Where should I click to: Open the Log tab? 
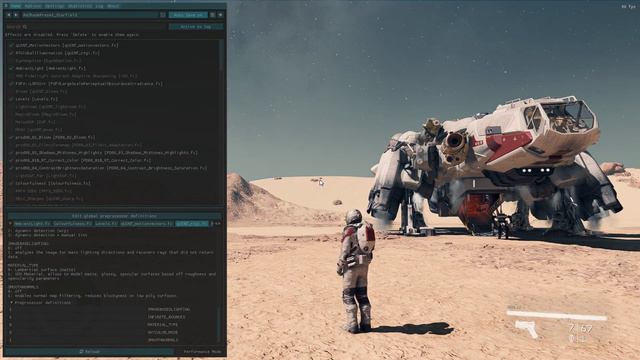[99, 7]
